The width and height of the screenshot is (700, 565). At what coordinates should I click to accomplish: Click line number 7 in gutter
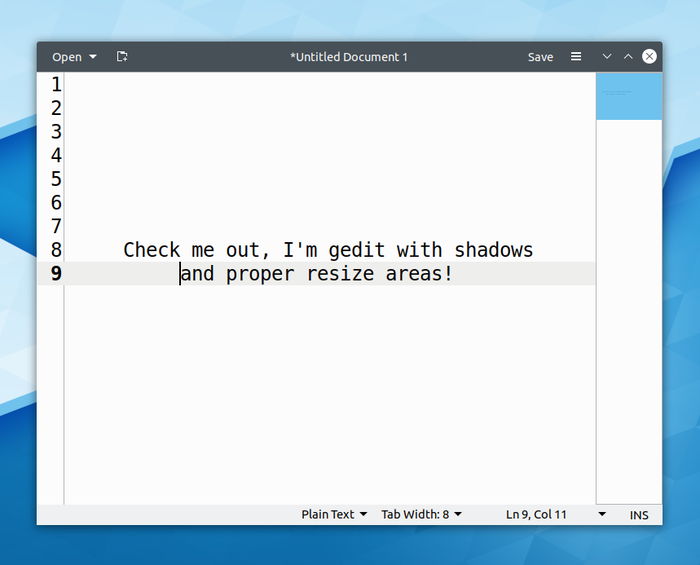pyautogui.click(x=56, y=226)
